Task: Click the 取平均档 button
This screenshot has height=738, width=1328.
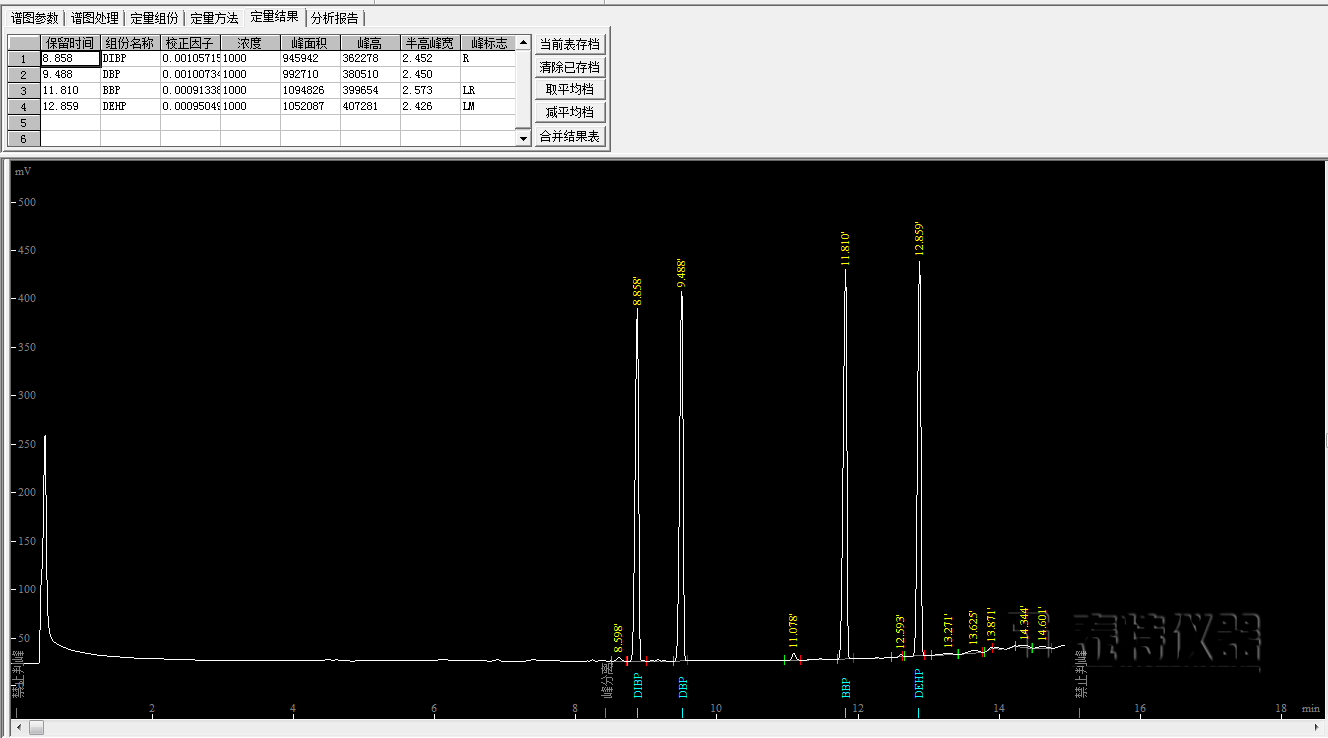Action: coord(569,90)
